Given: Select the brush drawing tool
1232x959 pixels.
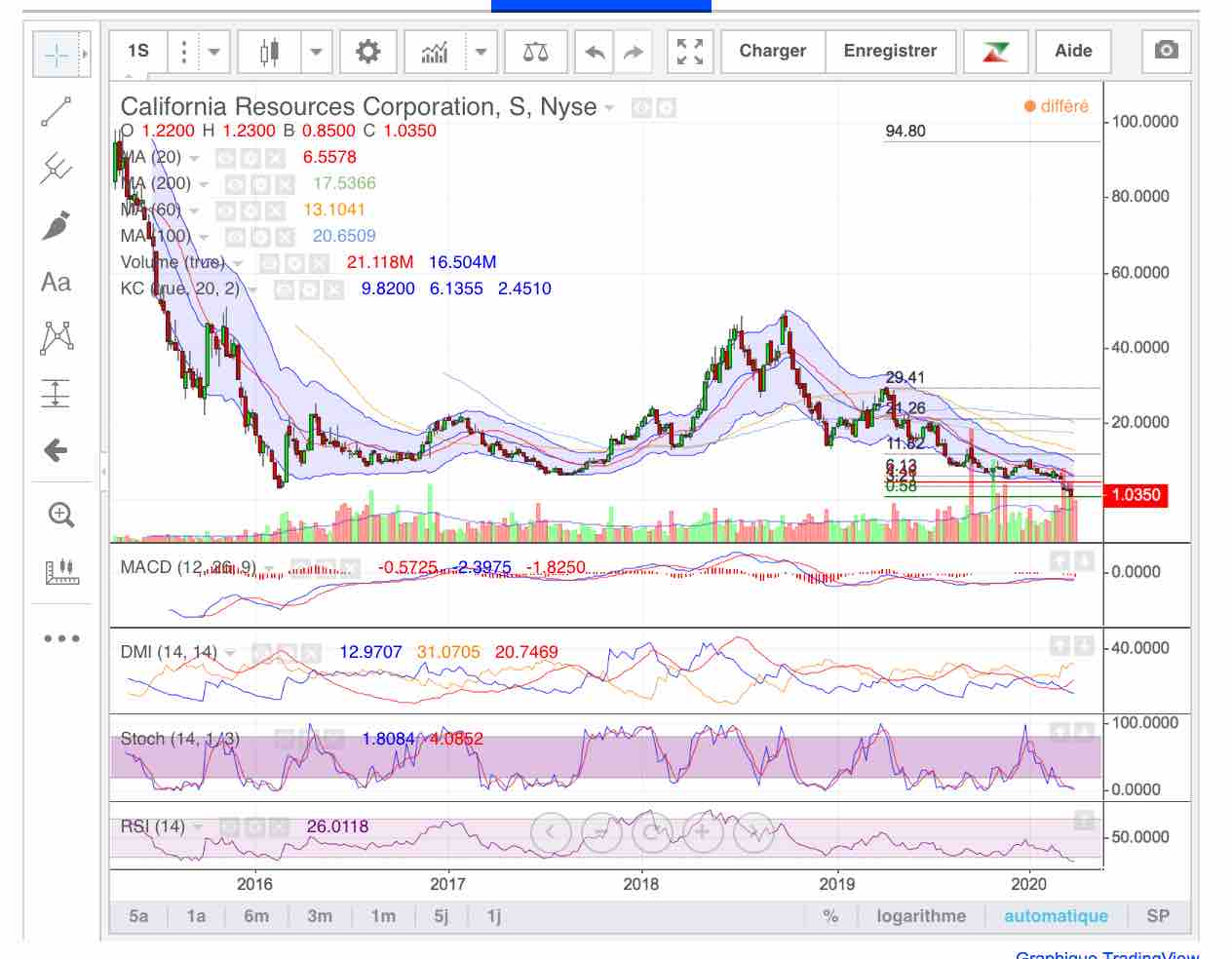Looking at the screenshot, I should [x=57, y=225].
